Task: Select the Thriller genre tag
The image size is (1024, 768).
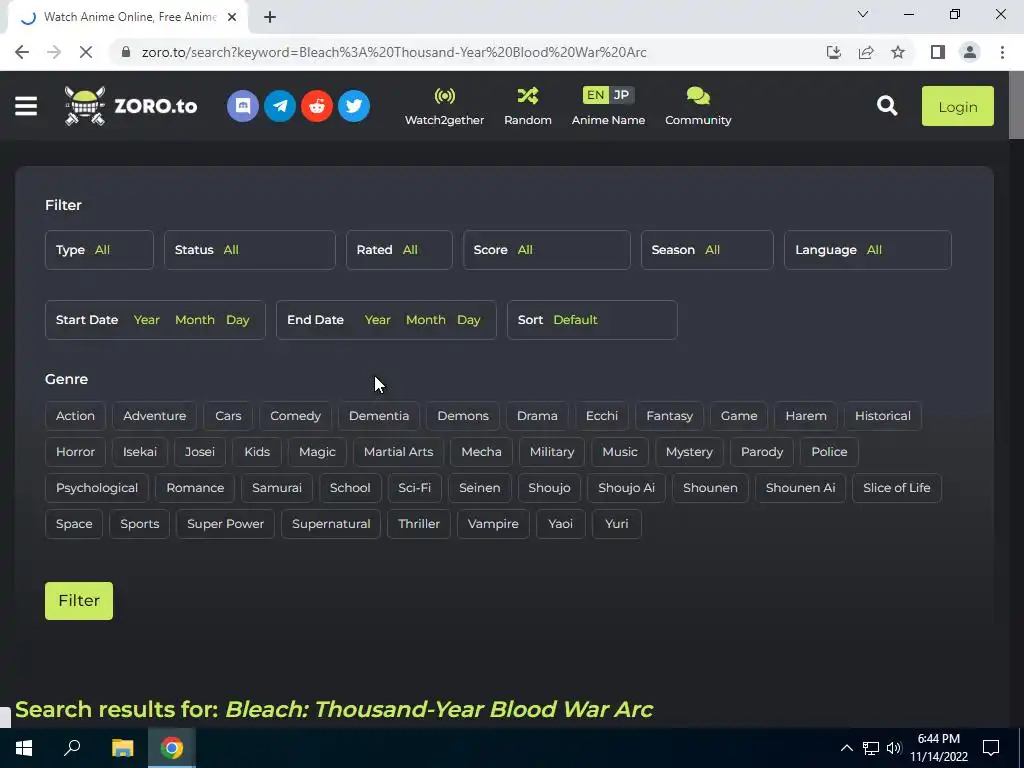Action: point(419,524)
